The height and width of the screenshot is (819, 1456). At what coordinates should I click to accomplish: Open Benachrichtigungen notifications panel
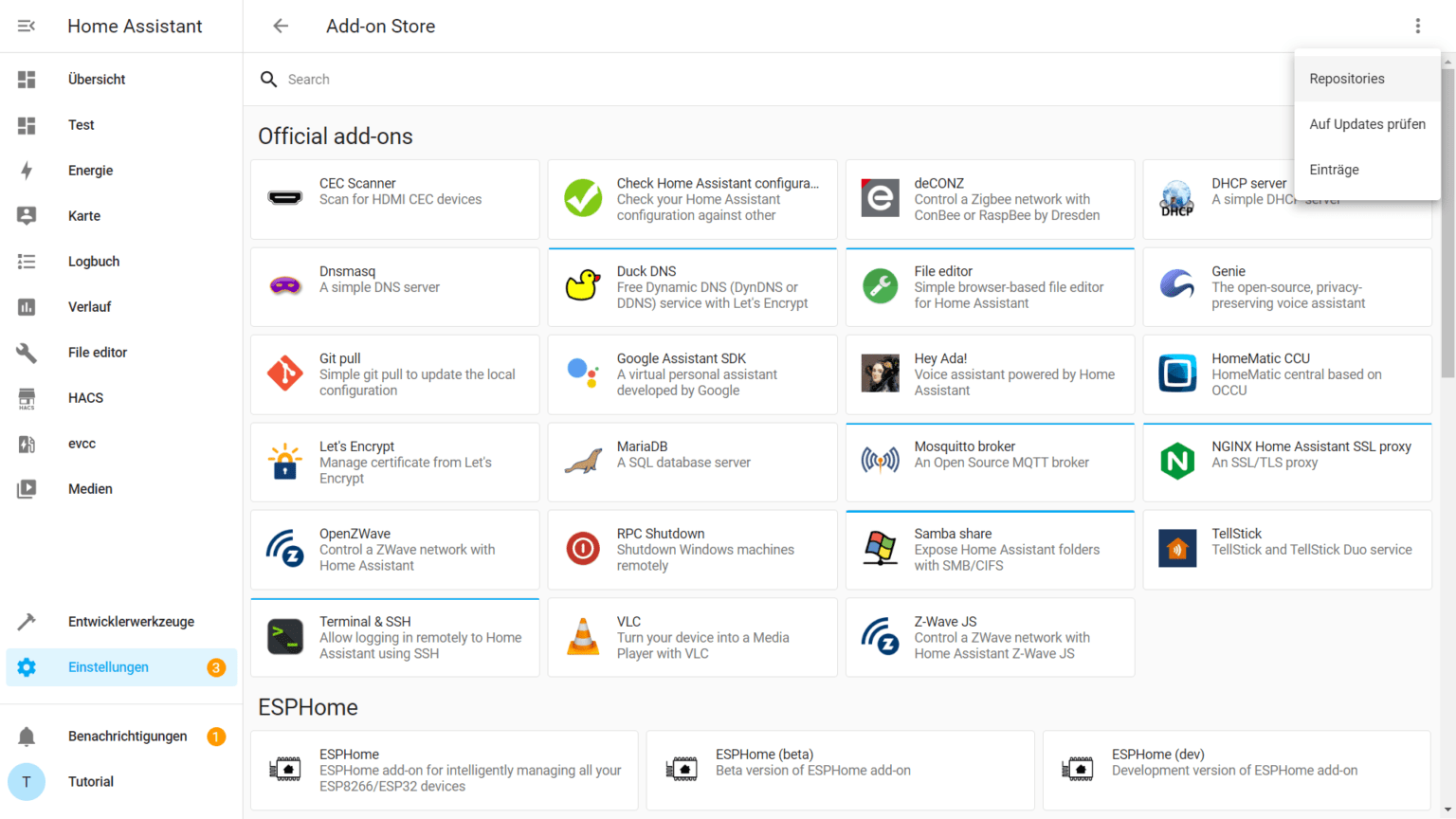tap(127, 737)
